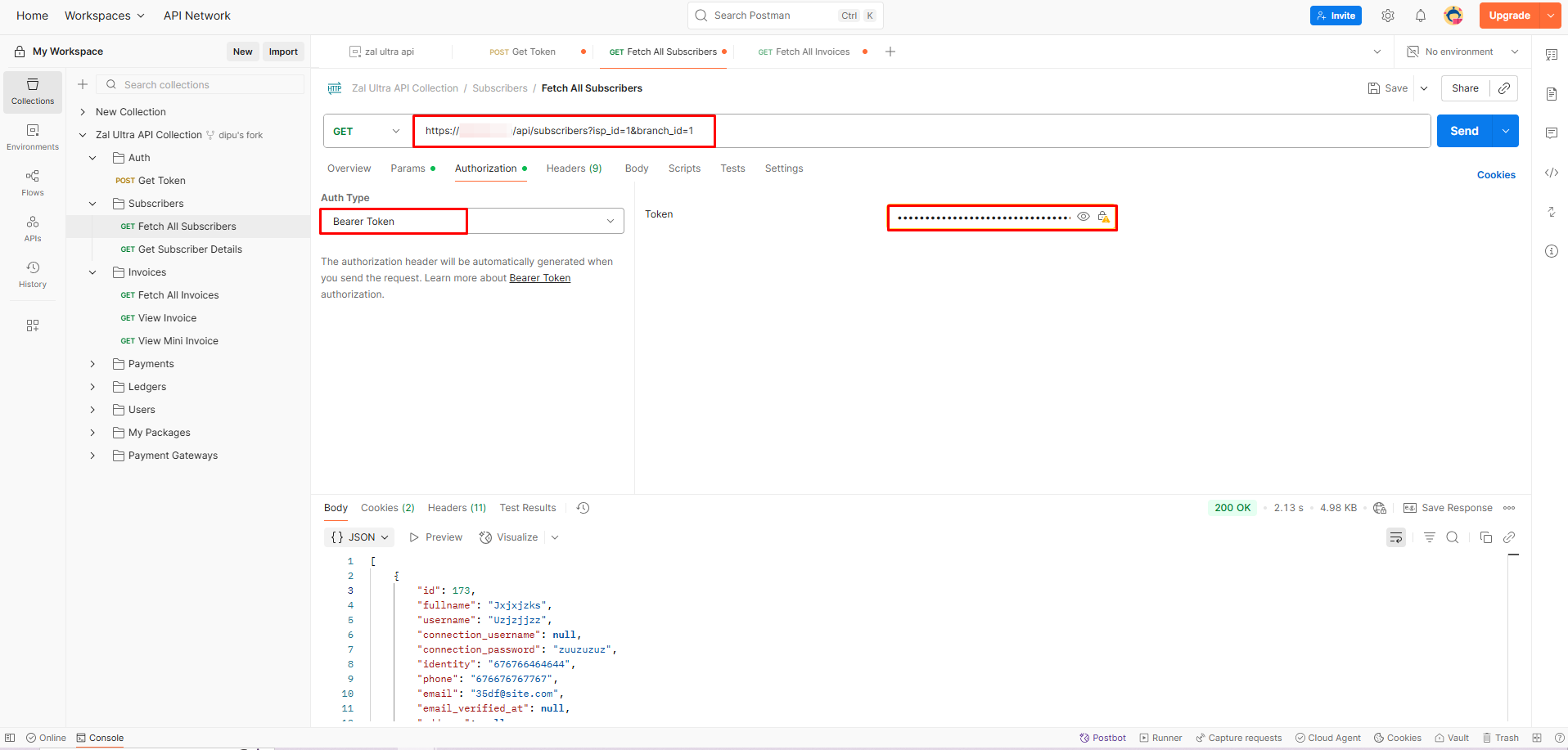Image resolution: width=1568 pixels, height=750 pixels.
Task: Open response history clock icon
Action: point(583,508)
